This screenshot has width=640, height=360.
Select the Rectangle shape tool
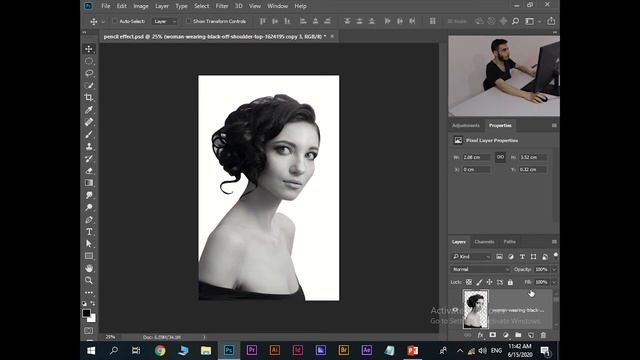tap(89, 256)
